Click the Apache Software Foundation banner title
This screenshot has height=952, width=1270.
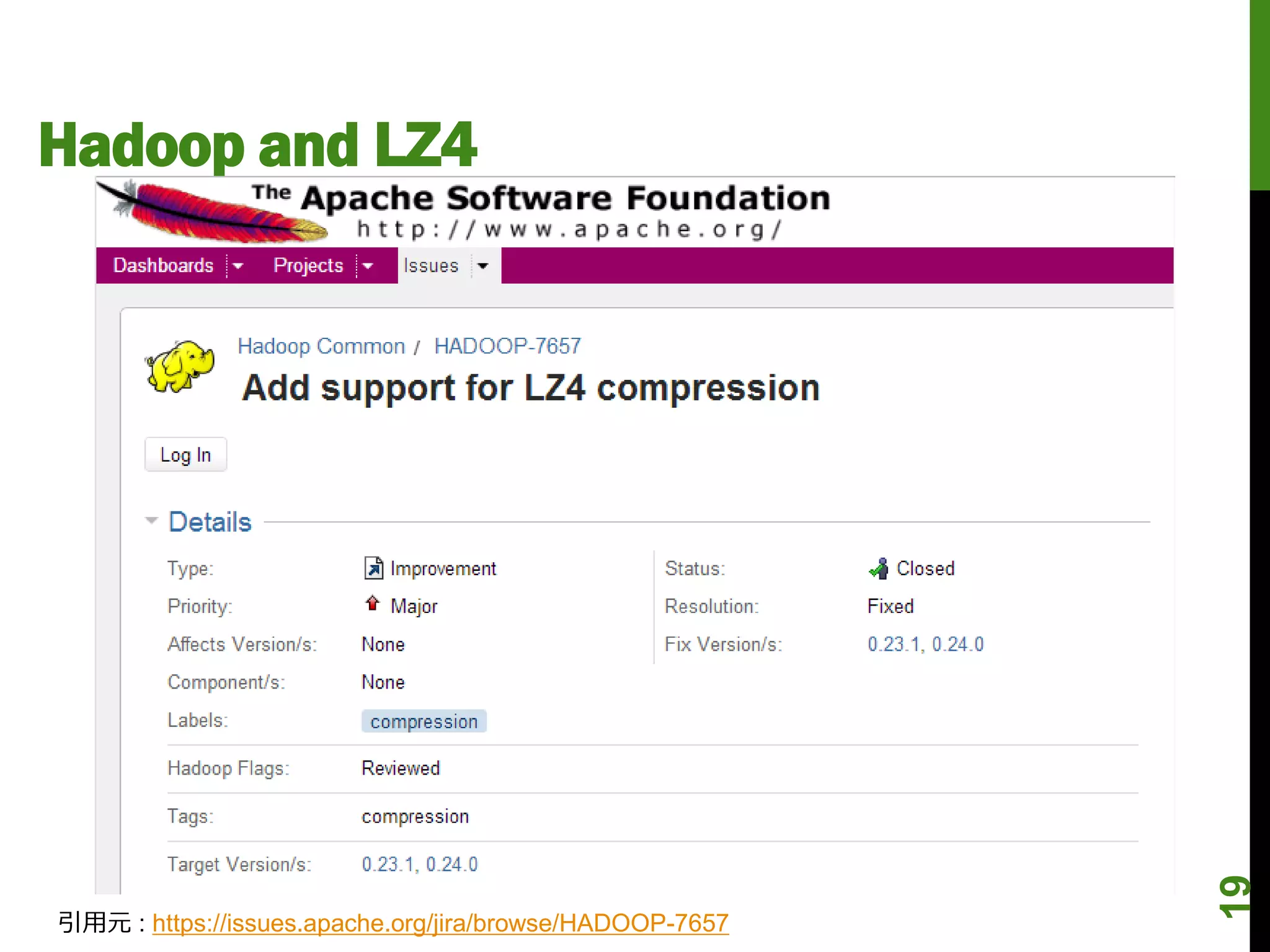(x=541, y=198)
